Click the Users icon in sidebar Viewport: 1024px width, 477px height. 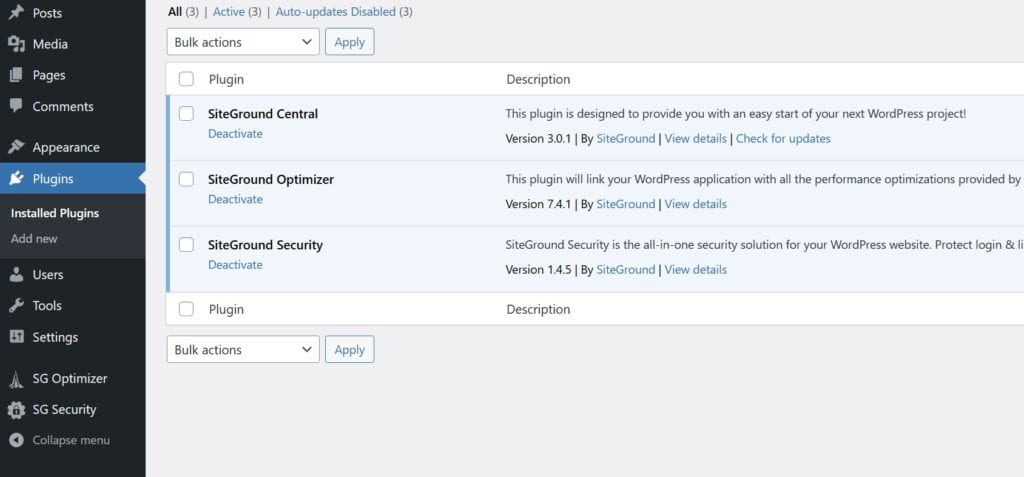click(16, 274)
